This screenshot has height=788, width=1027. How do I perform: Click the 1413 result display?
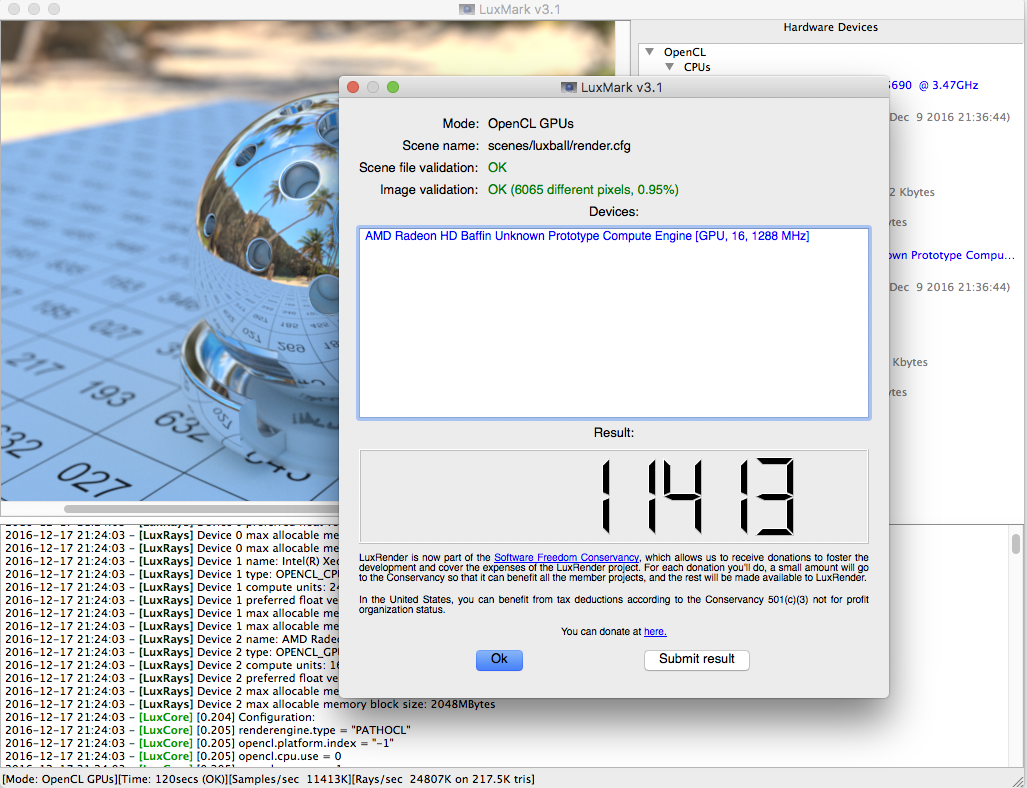614,496
